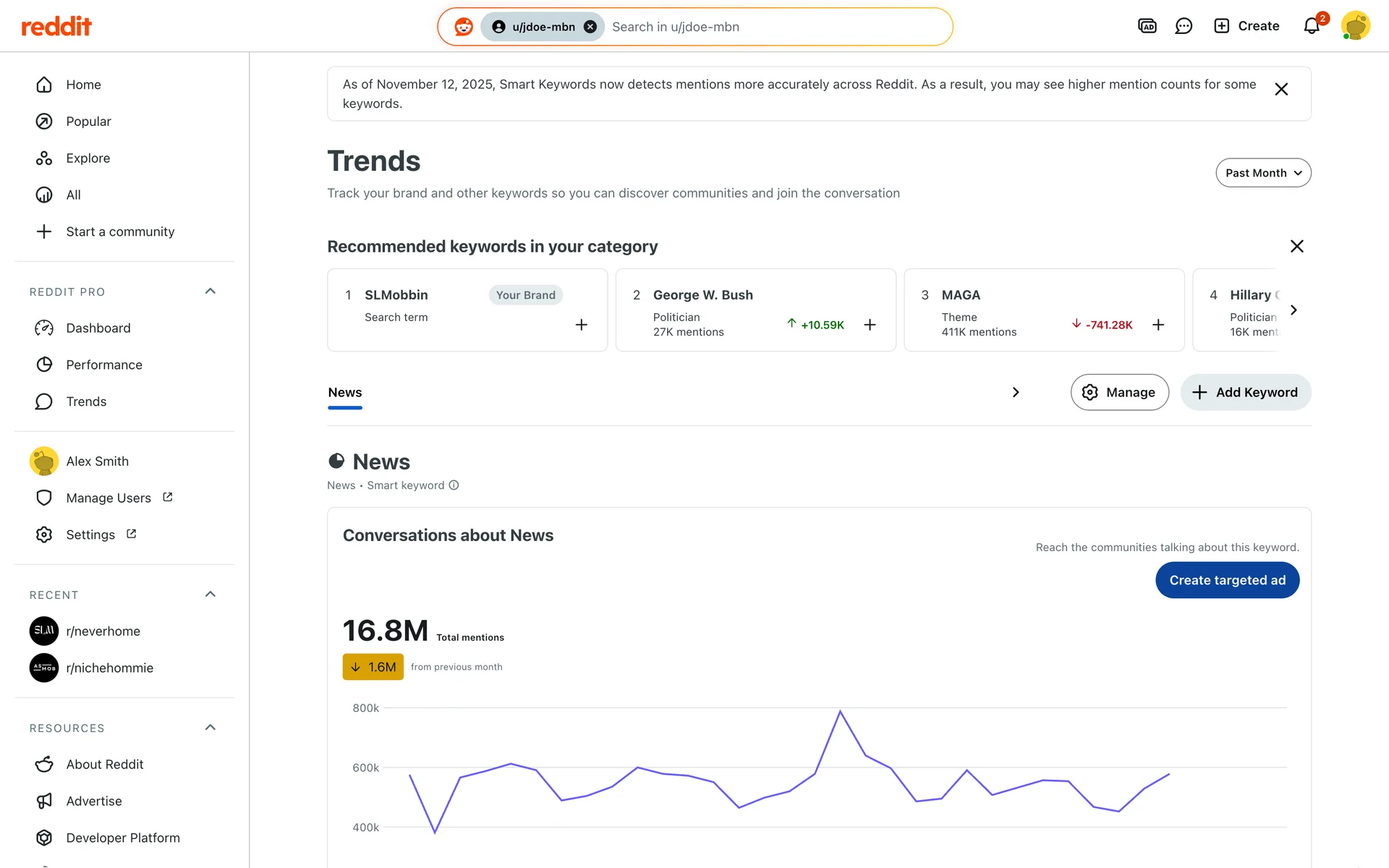Select the News keyword tab
The width and height of the screenshot is (1389, 868).
pyautogui.click(x=345, y=393)
